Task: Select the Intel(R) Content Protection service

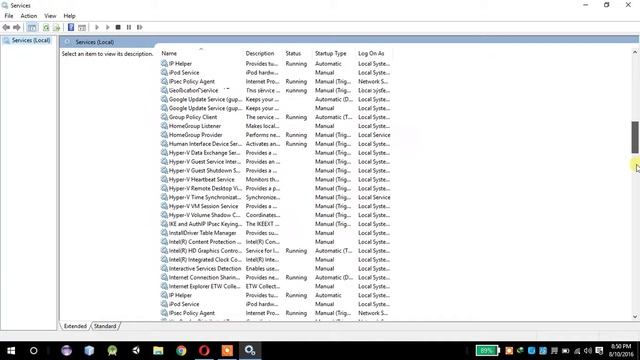Action: (276, 242)
